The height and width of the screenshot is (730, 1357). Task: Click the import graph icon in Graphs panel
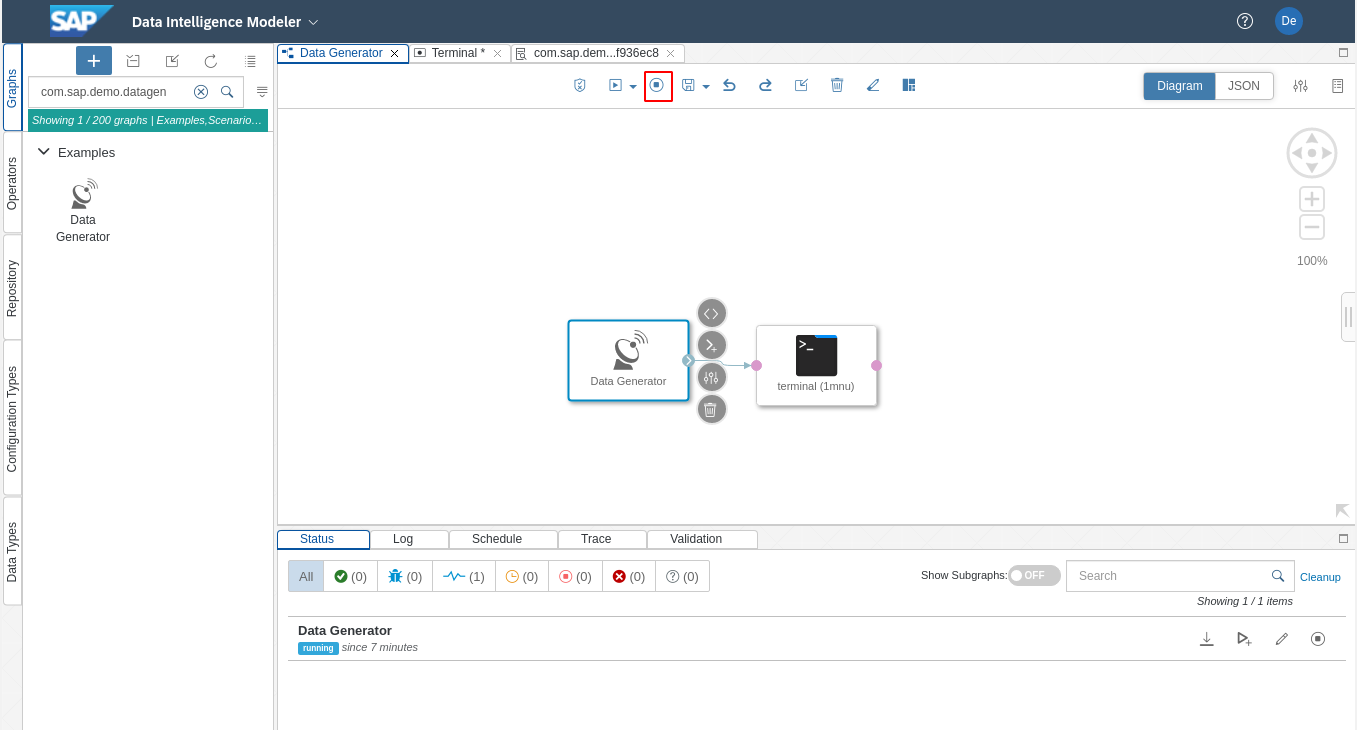point(133,61)
